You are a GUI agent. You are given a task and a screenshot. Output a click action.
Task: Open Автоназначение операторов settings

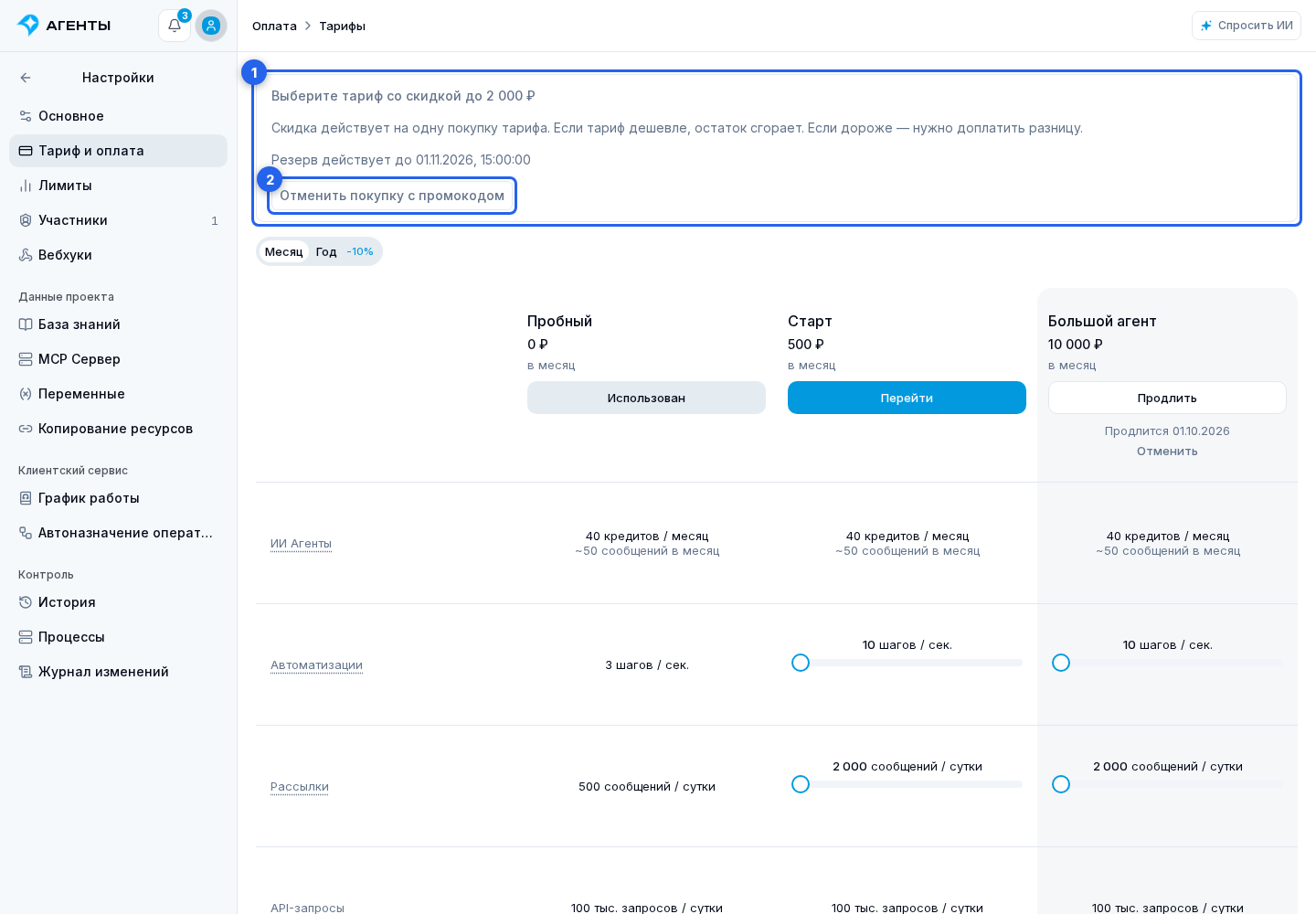point(118,533)
